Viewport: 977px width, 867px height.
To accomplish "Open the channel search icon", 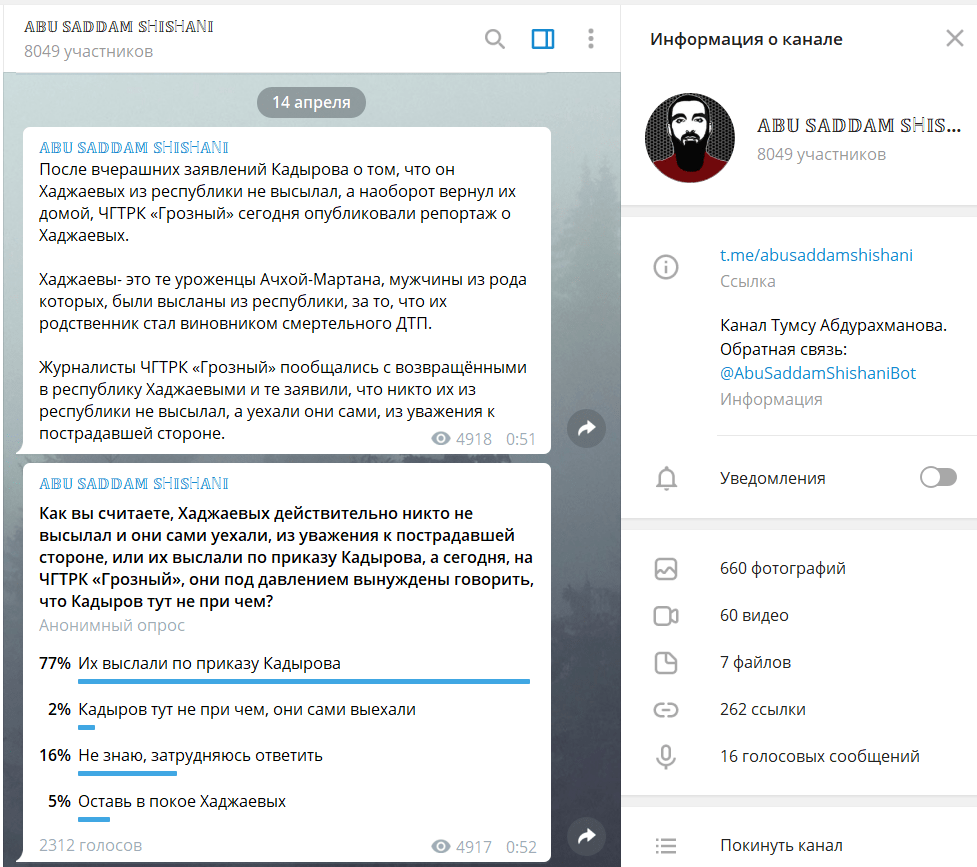I will (x=494, y=39).
